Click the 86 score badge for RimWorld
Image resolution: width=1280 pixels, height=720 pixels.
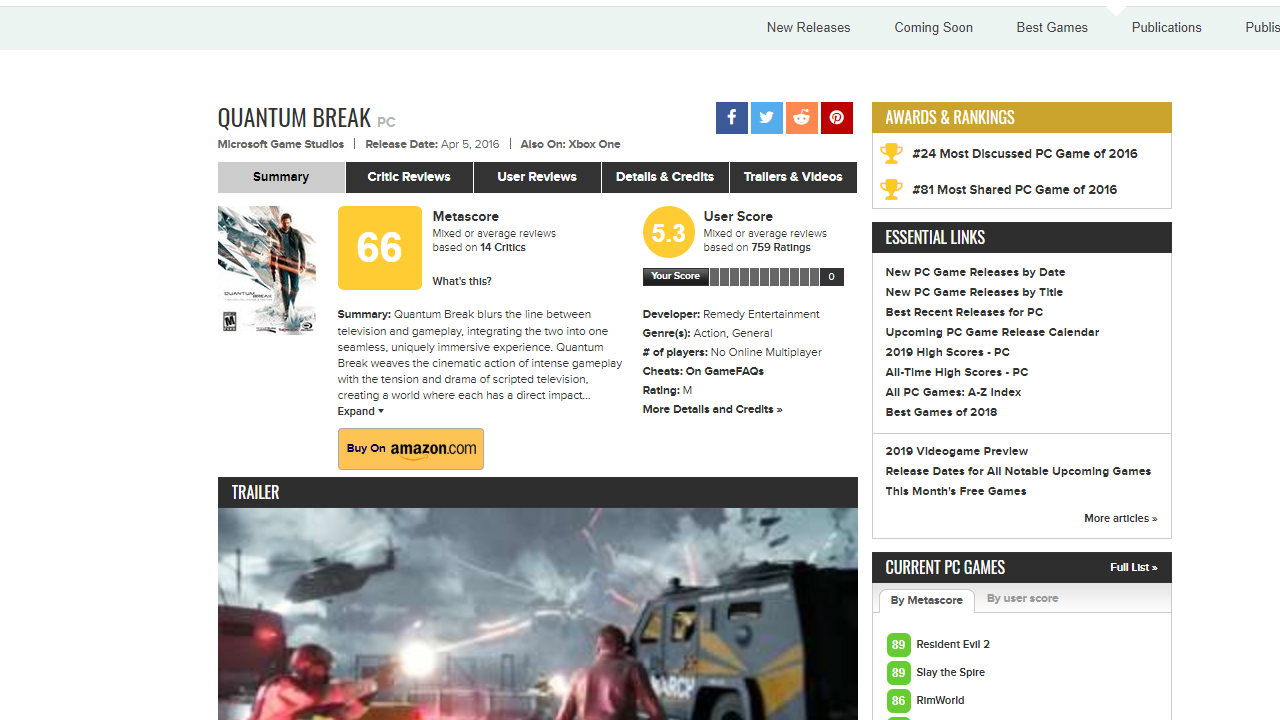pyautogui.click(x=898, y=701)
